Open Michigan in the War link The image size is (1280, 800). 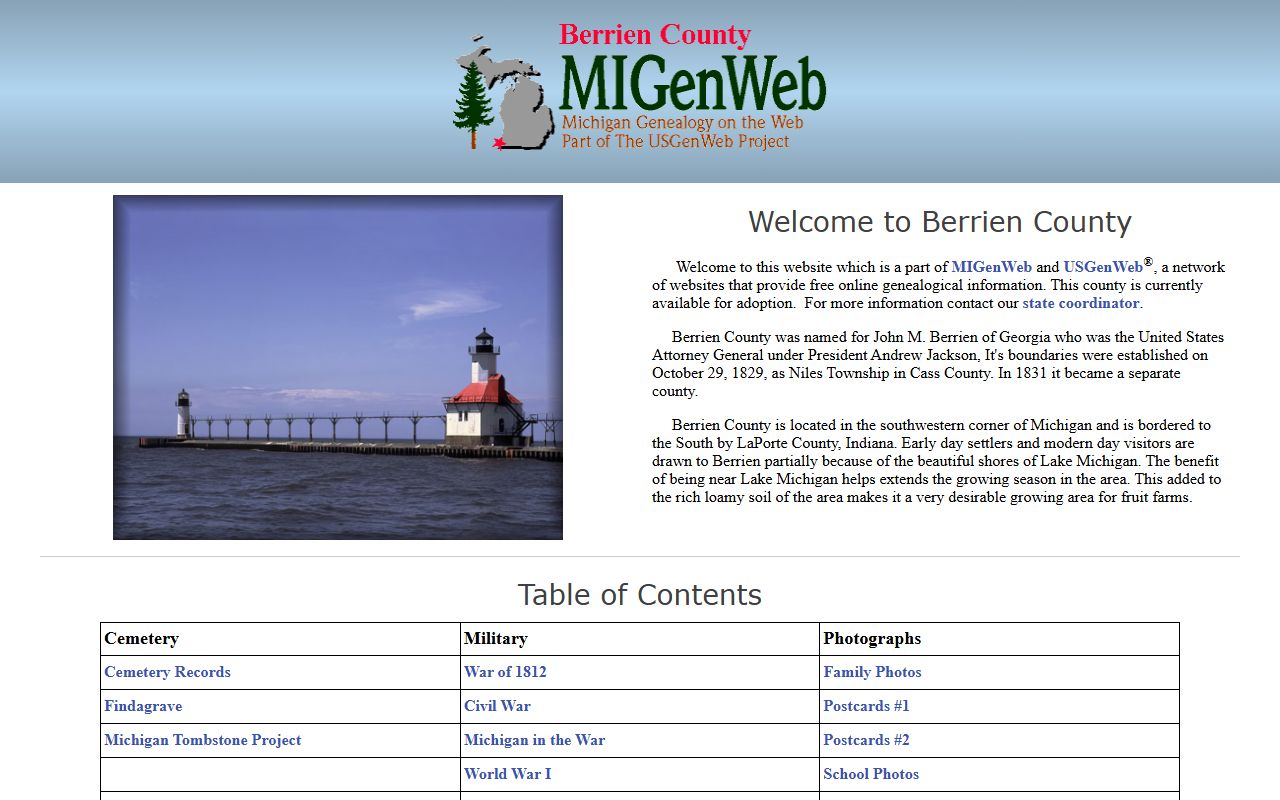pos(534,740)
